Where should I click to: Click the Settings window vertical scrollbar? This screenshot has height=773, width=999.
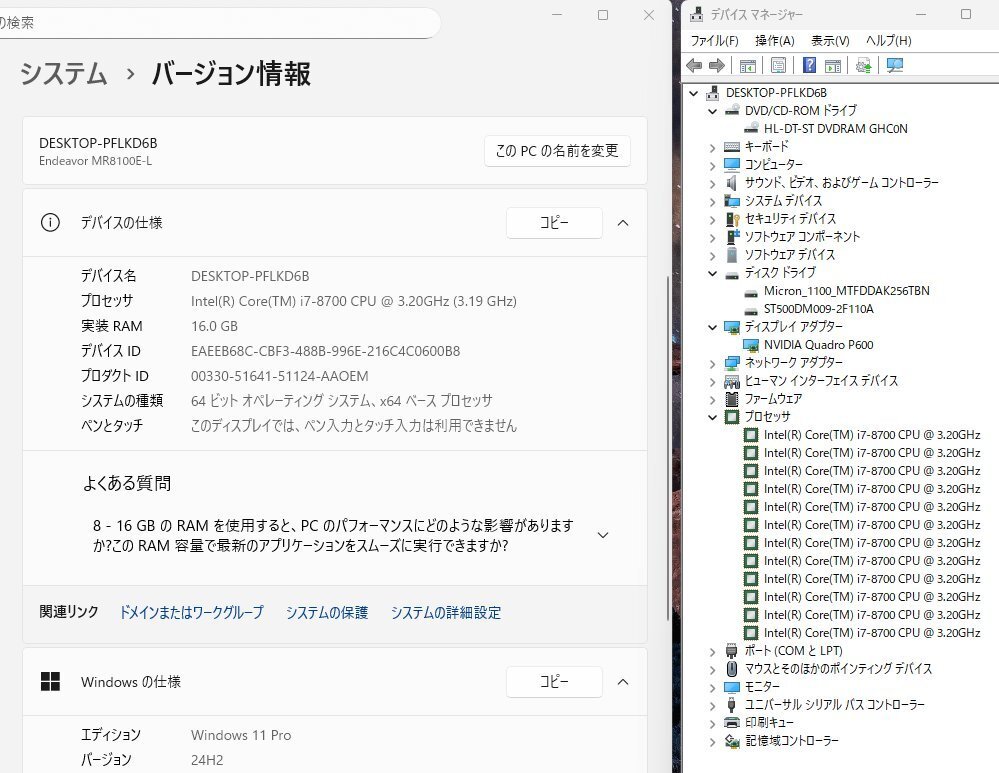(668, 400)
